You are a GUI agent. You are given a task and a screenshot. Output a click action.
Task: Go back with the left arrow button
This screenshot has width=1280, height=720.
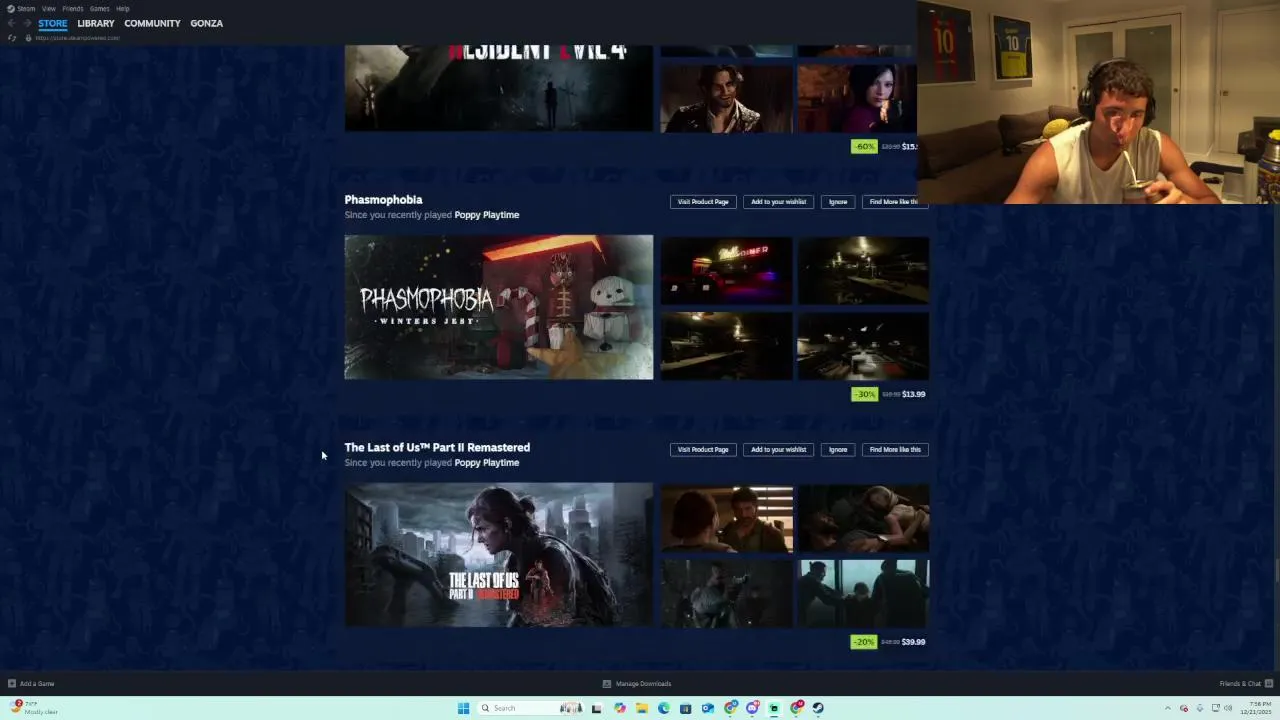11,23
